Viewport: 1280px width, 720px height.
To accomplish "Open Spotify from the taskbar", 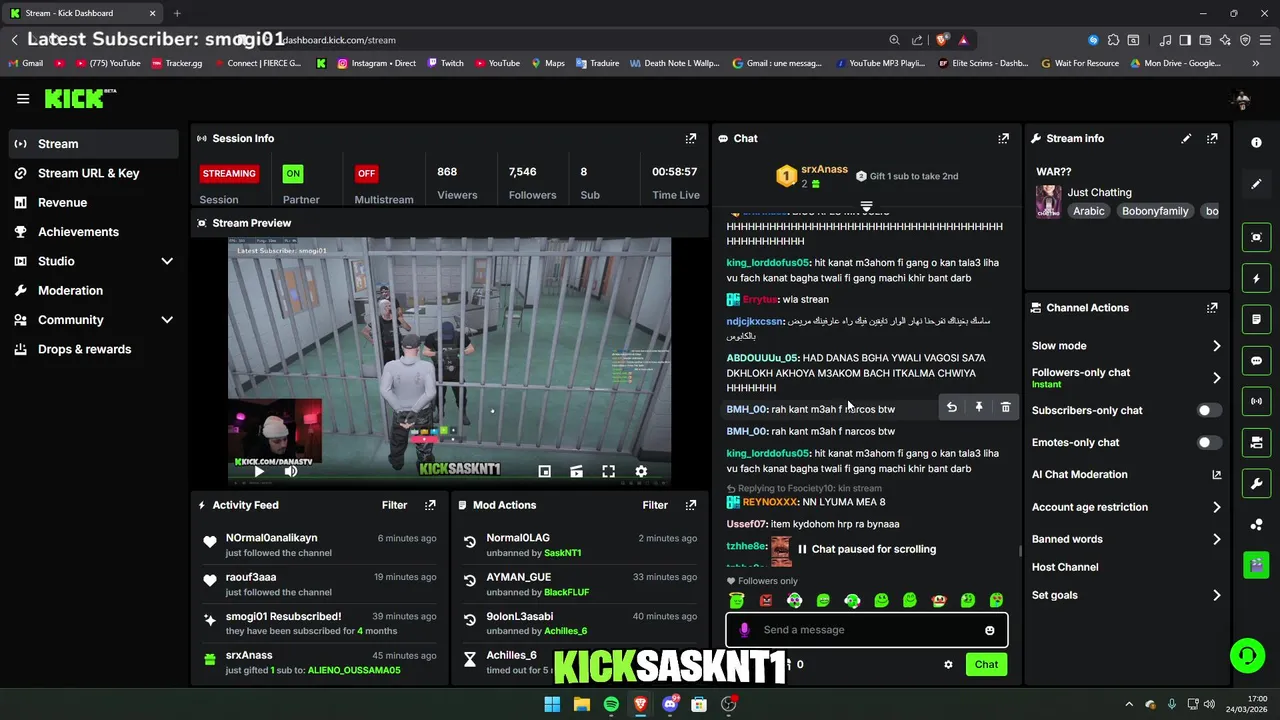I will point(611,704).
